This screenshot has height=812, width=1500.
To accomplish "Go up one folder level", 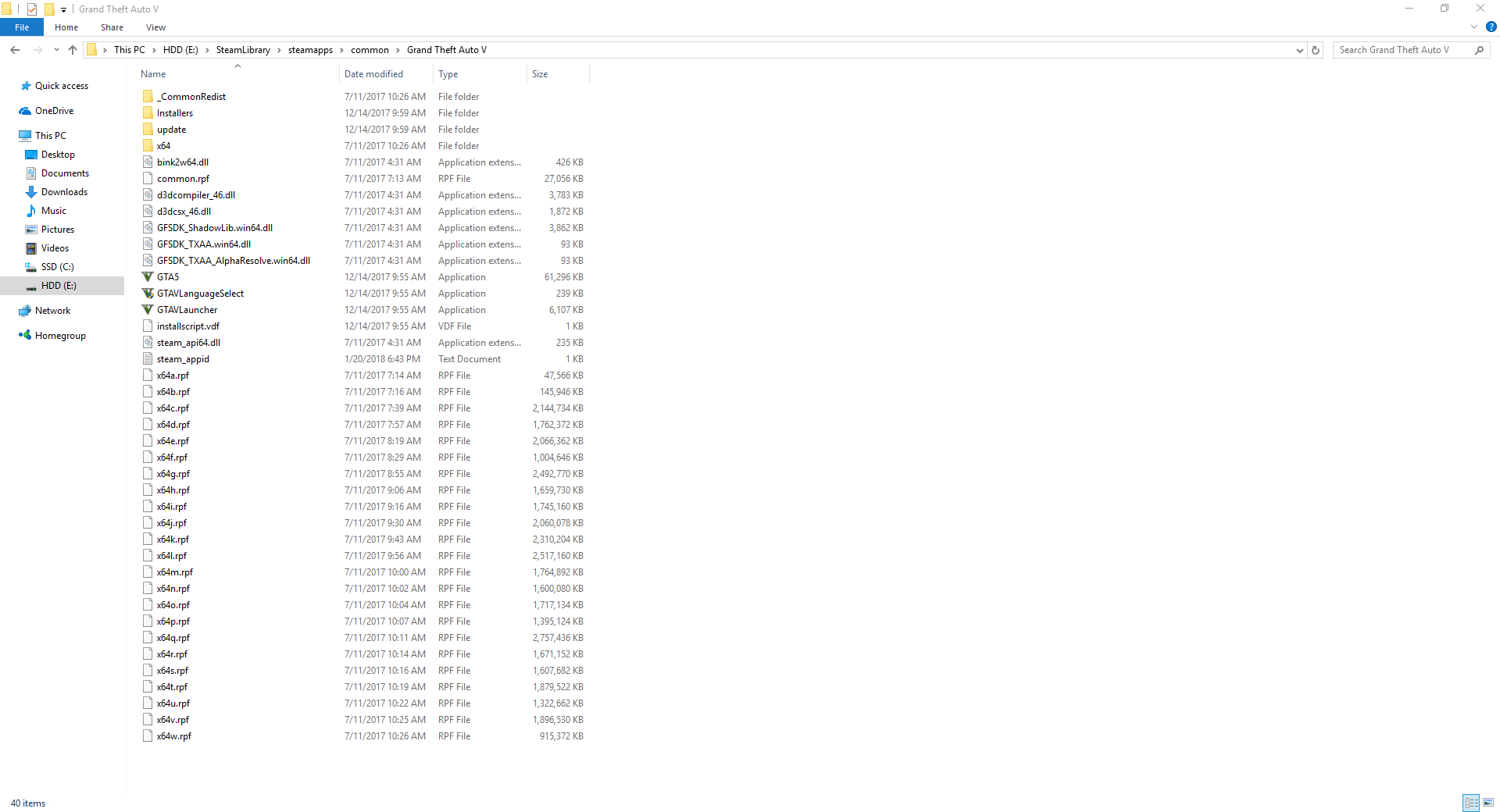I will [x=73, y=50].
